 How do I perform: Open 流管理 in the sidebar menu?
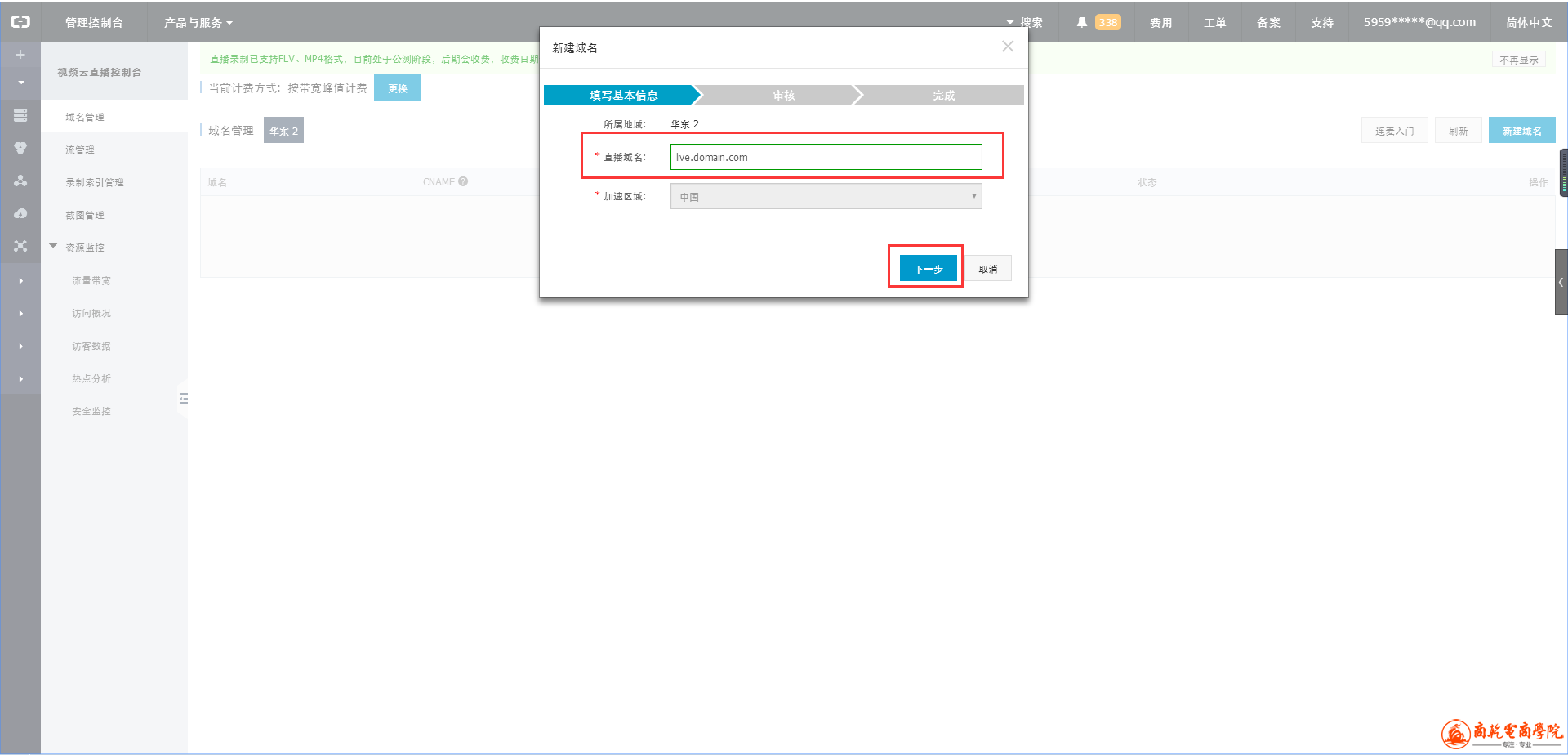pos(80,150)
